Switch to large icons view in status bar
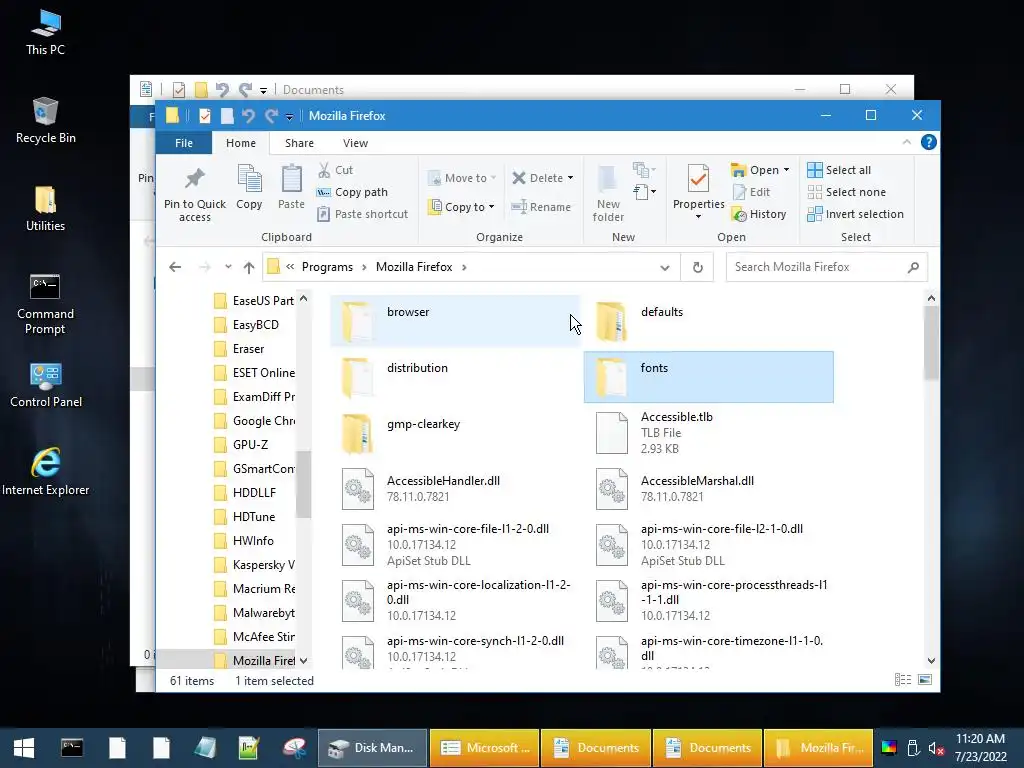This screenshot has width=1024, height=768. click(x=925, y=680)
